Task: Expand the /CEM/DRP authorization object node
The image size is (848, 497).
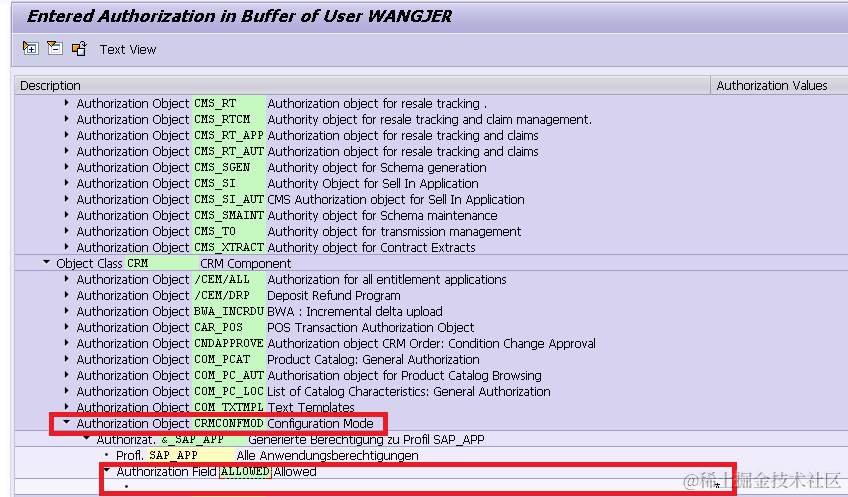Action: [x=67, y=295]
